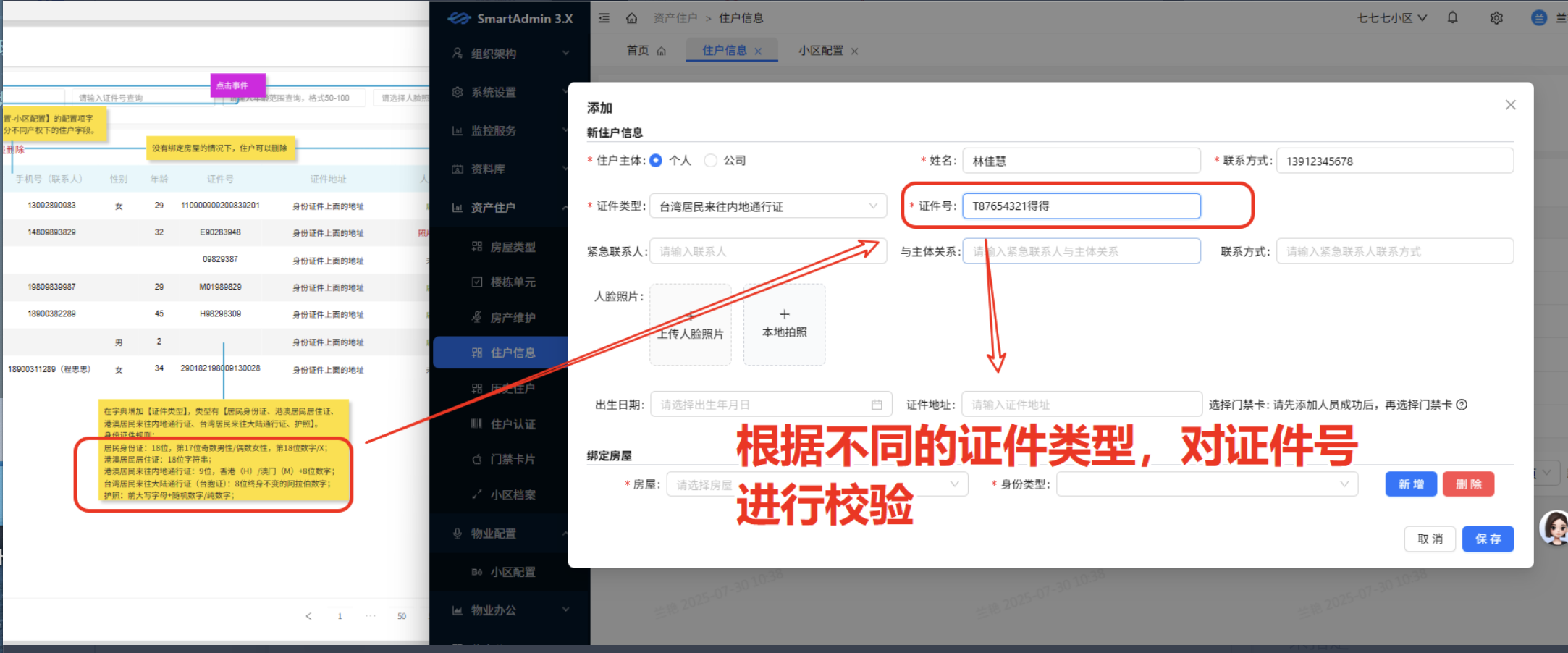Open settings gear icon in header
Screen dimensions: 1568x653
tap(1496, 18)
